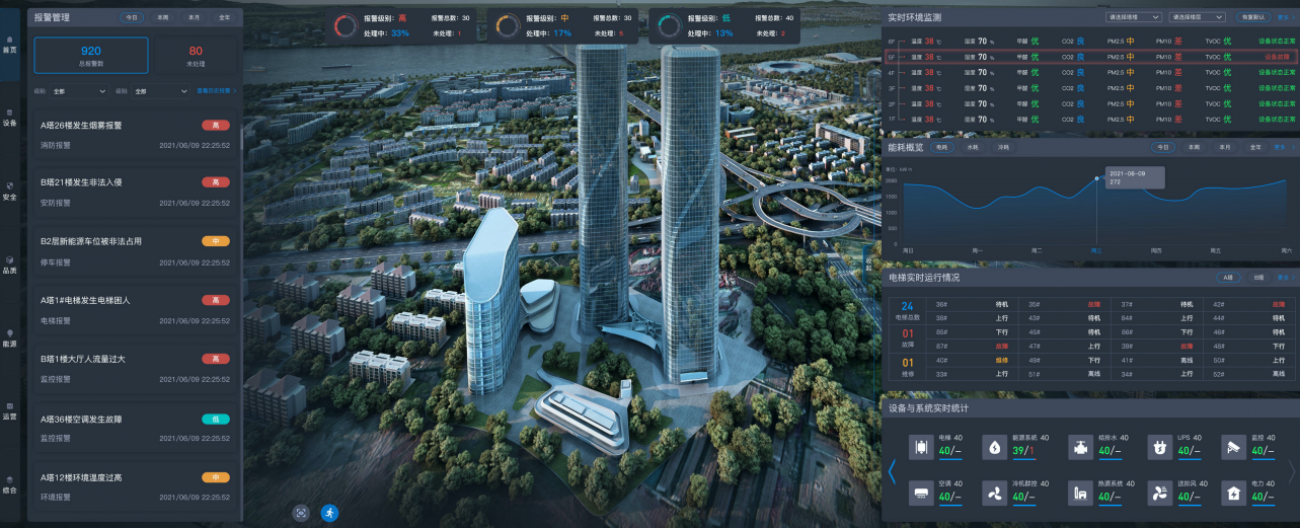Select 全年 tab in energy overview

click(x=1255, y=147)
